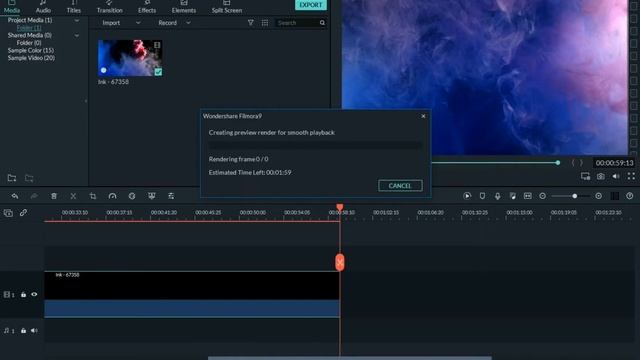Open the Split Screen tab

pyautogui.click(x=227, y=7)
